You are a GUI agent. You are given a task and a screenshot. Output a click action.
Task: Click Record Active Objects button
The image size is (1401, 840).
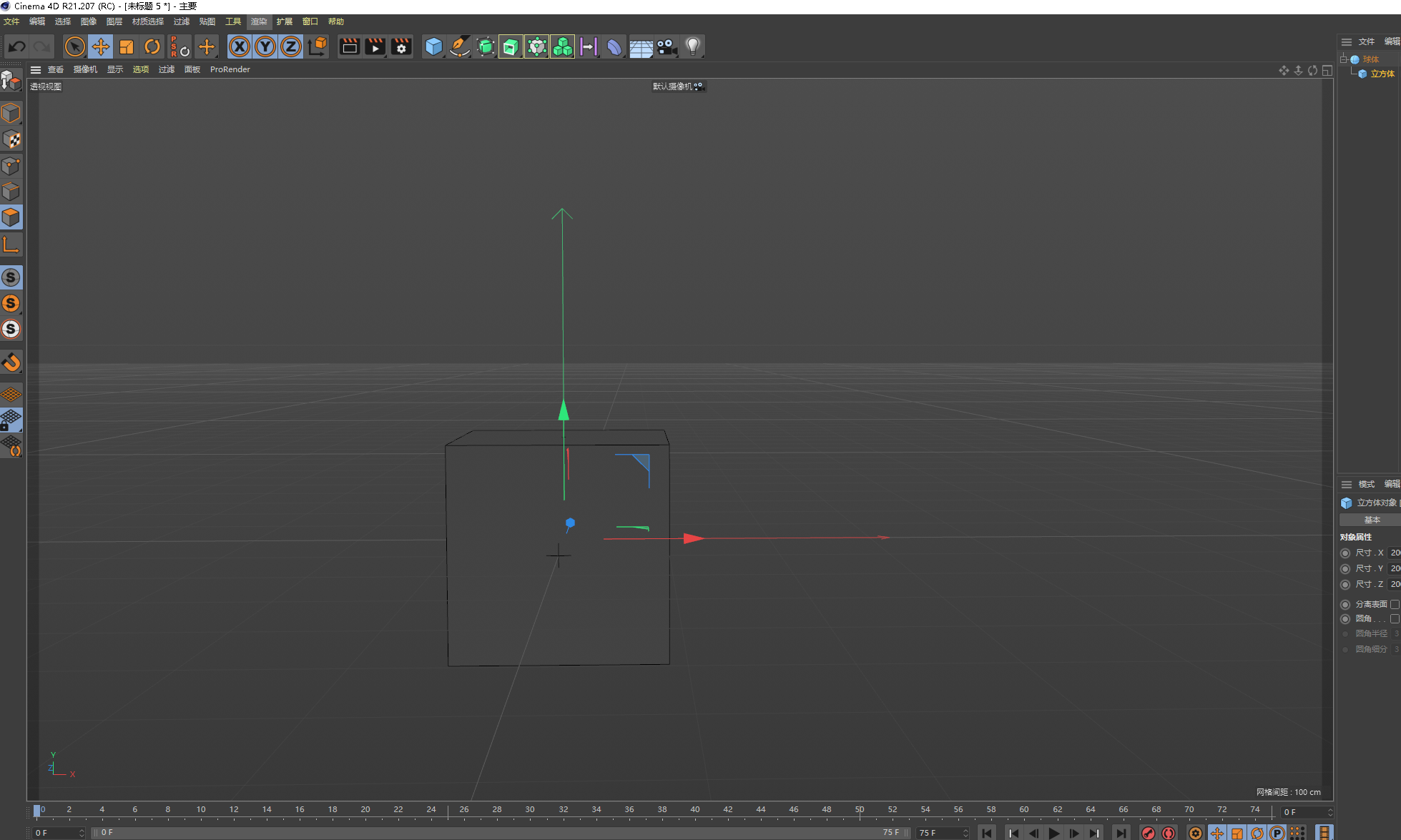(1148, 833)
